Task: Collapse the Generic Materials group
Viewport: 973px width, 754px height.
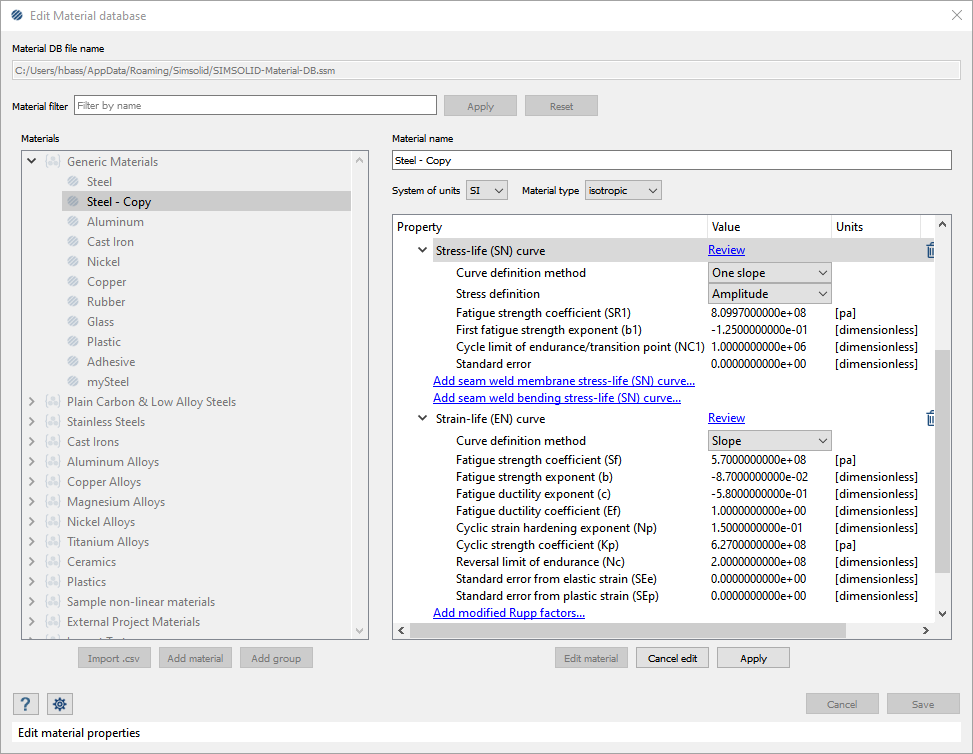Action: tap(32, 162)
